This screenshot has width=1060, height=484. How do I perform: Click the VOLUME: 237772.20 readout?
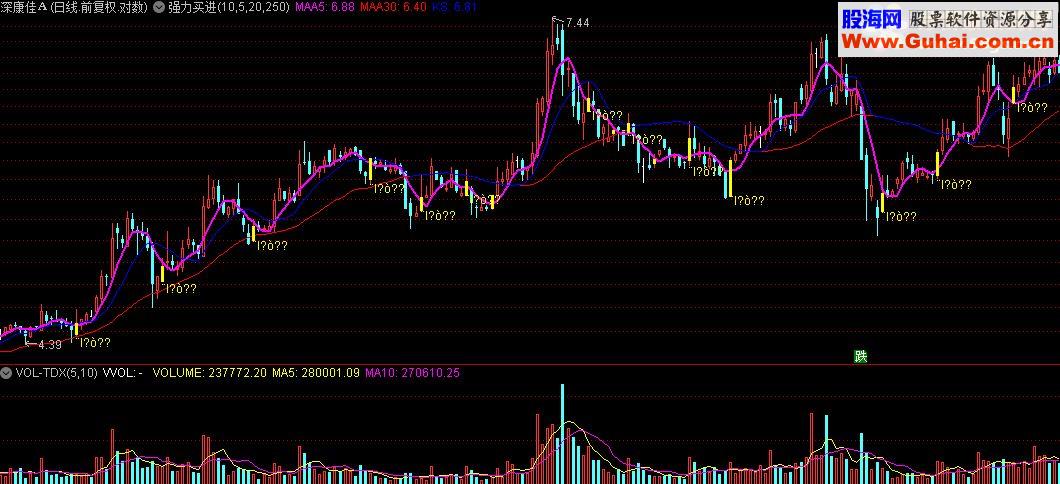click(x=210, y=372)
